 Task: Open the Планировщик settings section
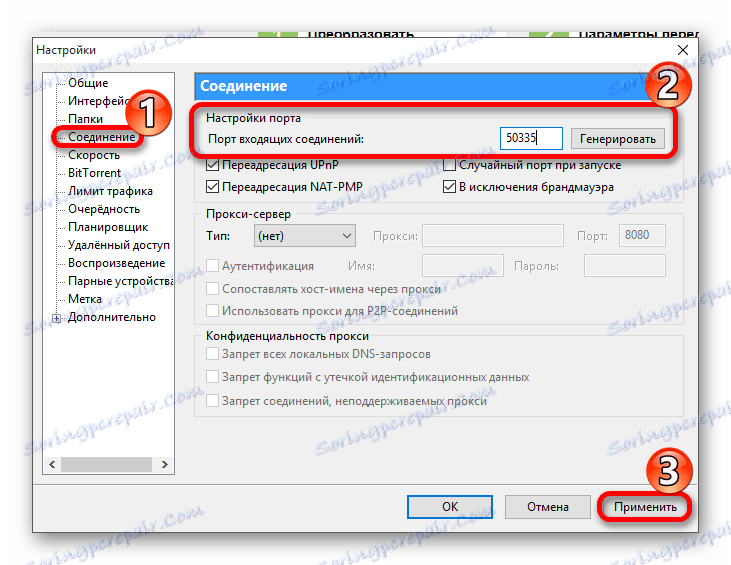click(108, 227)
